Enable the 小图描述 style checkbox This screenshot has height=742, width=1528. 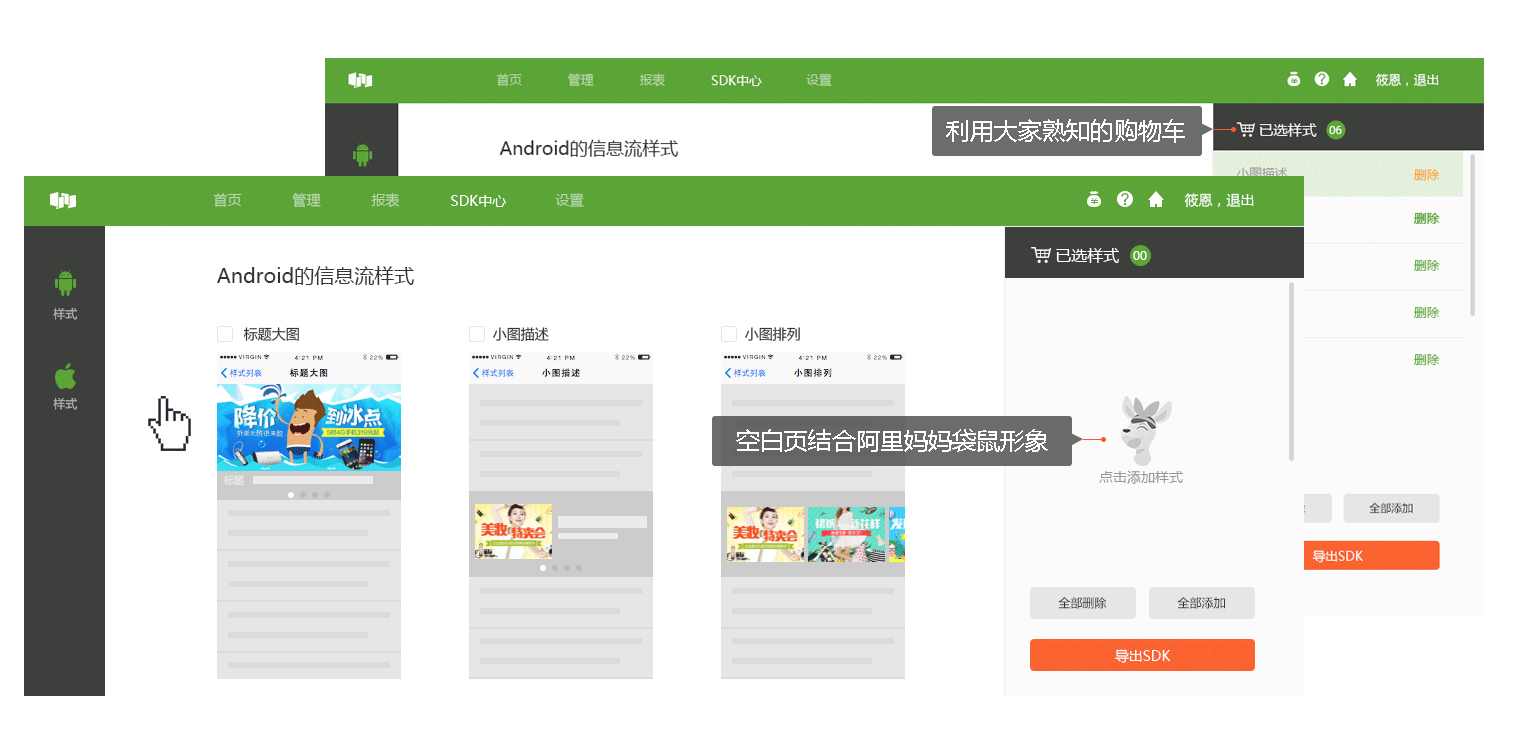(x=477, y=334)
